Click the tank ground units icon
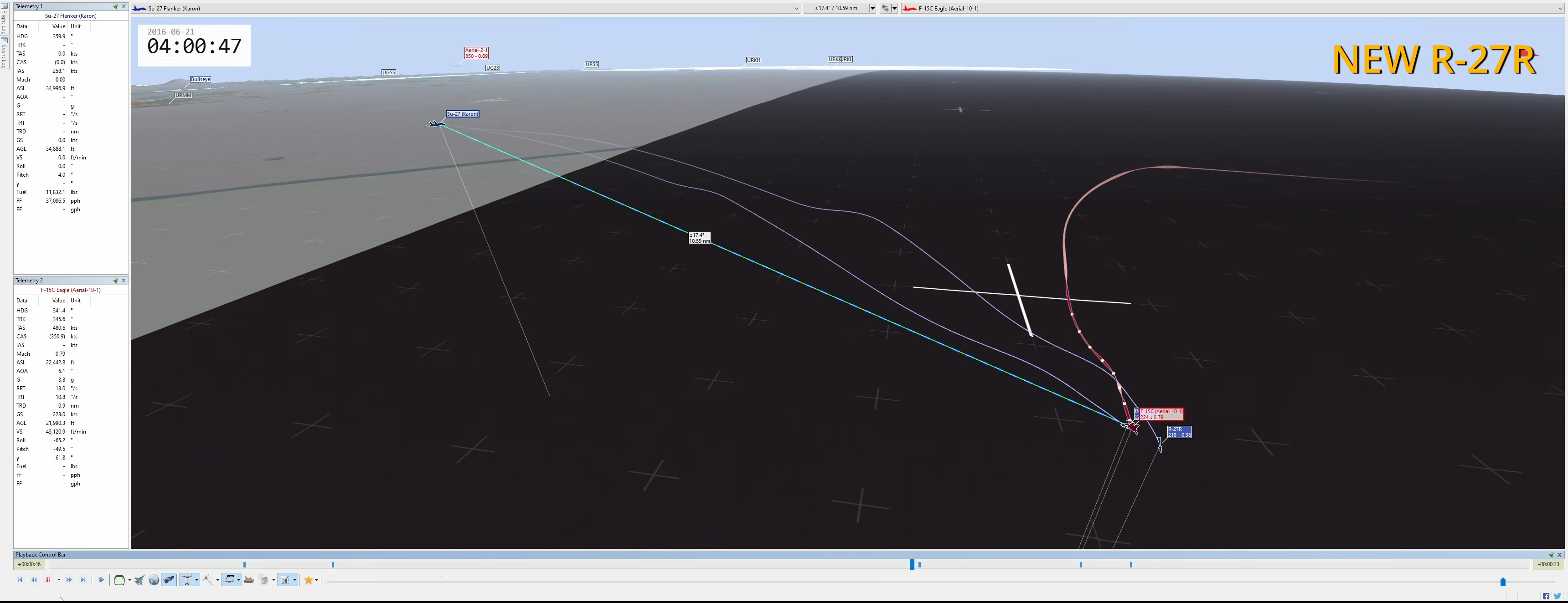1568x603 pixels. [x=249, y=580]
